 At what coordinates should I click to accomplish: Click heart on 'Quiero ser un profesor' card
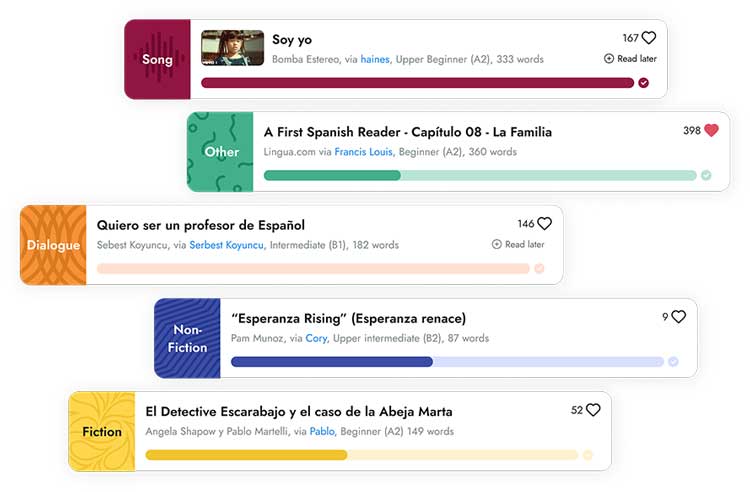pos(544,224)
